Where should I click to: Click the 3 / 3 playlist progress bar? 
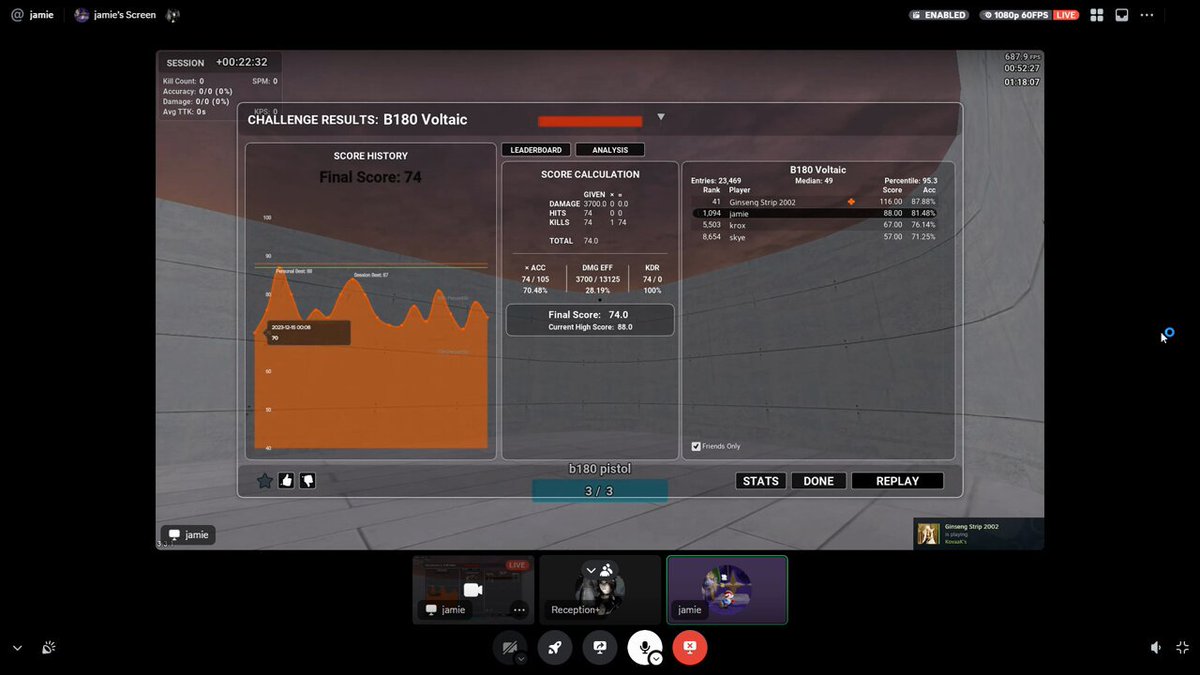coord(600,491)
